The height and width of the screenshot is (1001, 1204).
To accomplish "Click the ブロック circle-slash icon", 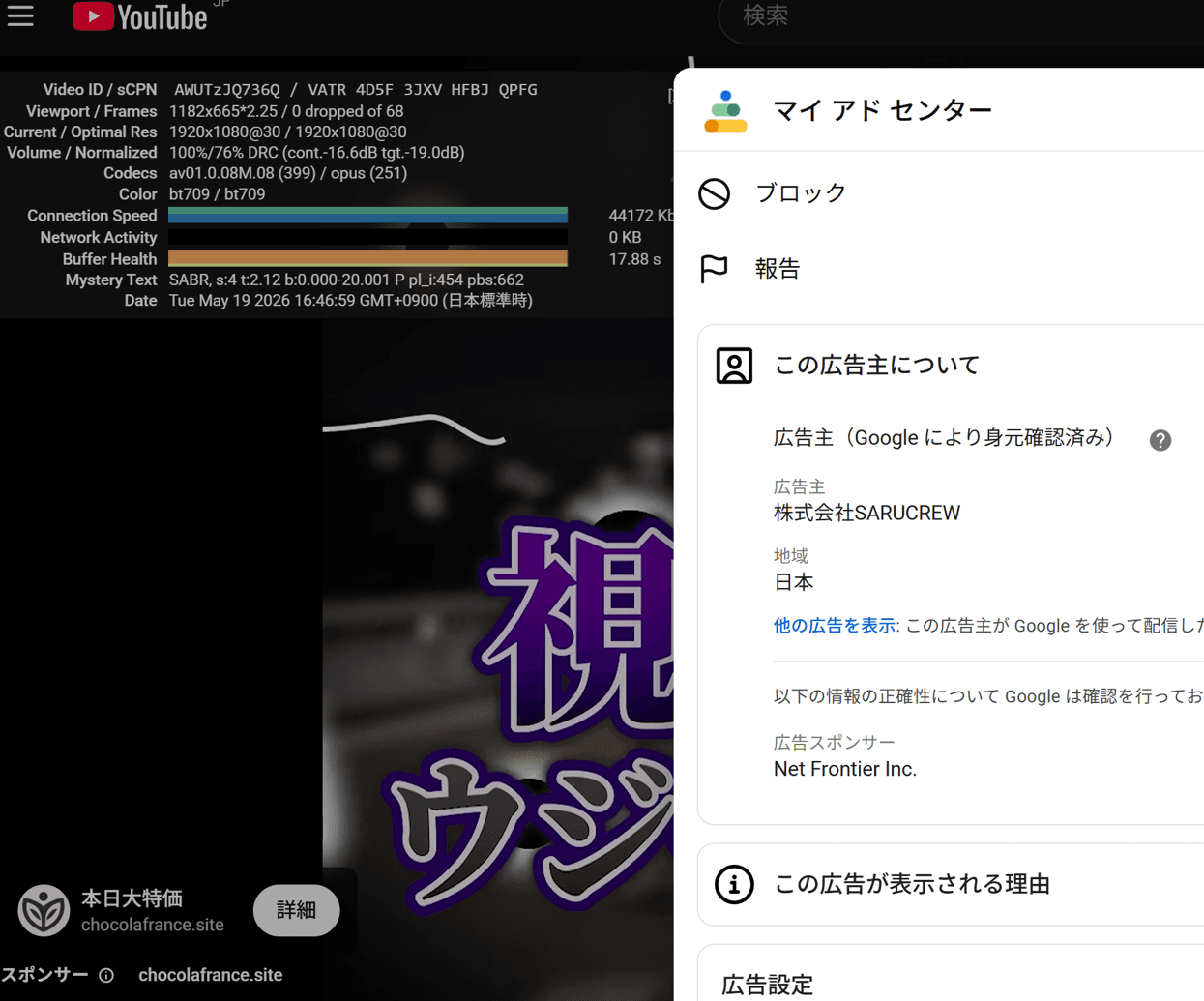I will (715, 193).
